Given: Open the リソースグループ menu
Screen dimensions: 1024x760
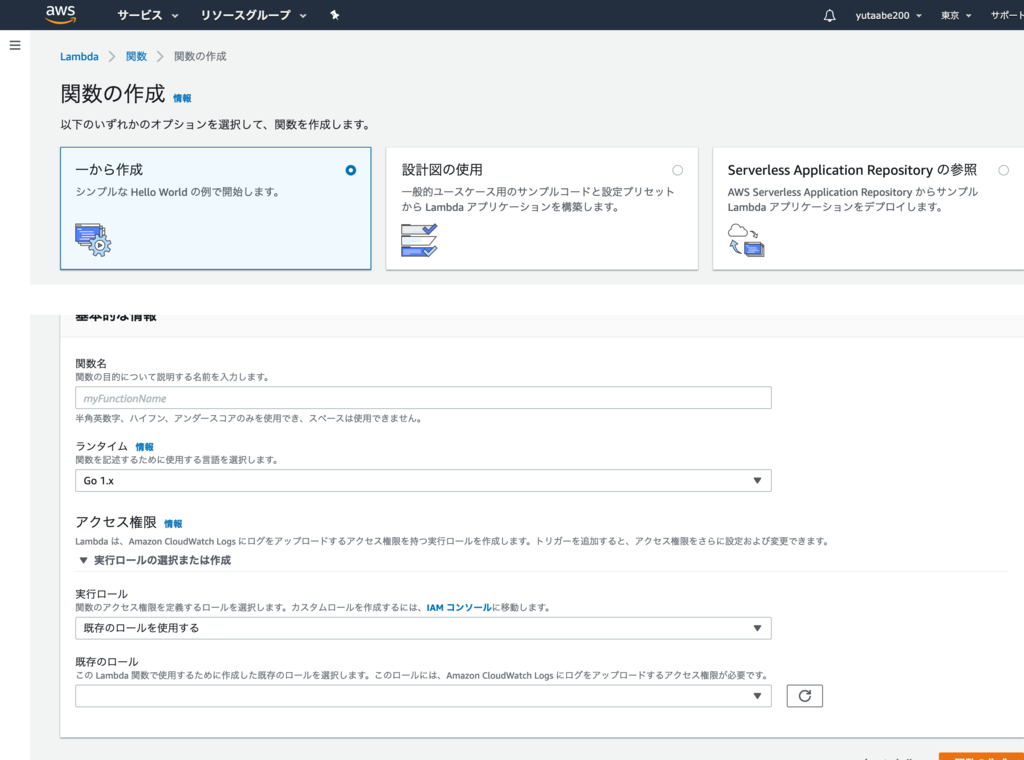Looking at the screenshot, I should tap(253, 15).
